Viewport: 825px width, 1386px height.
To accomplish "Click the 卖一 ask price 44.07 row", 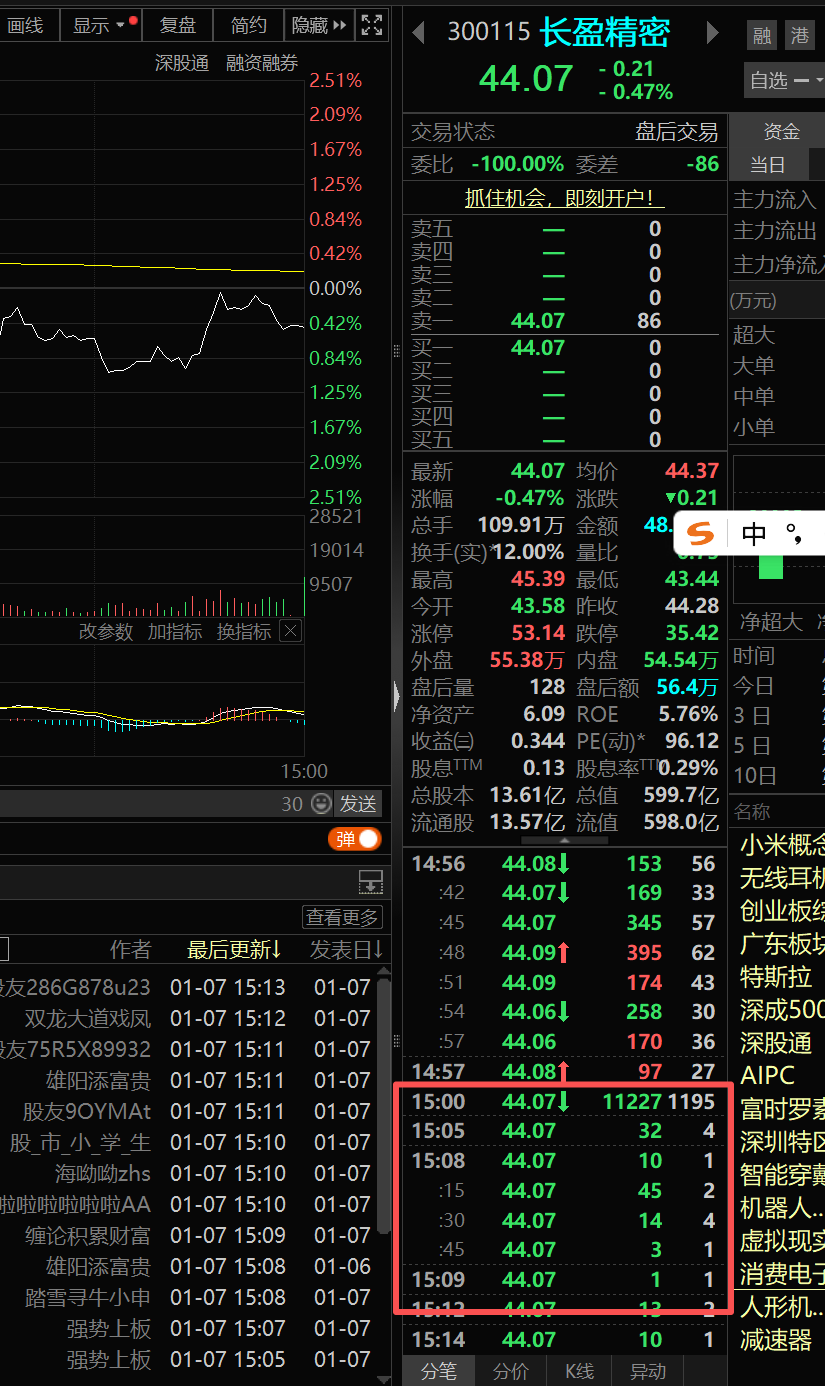I will click(x=565, y=321).
